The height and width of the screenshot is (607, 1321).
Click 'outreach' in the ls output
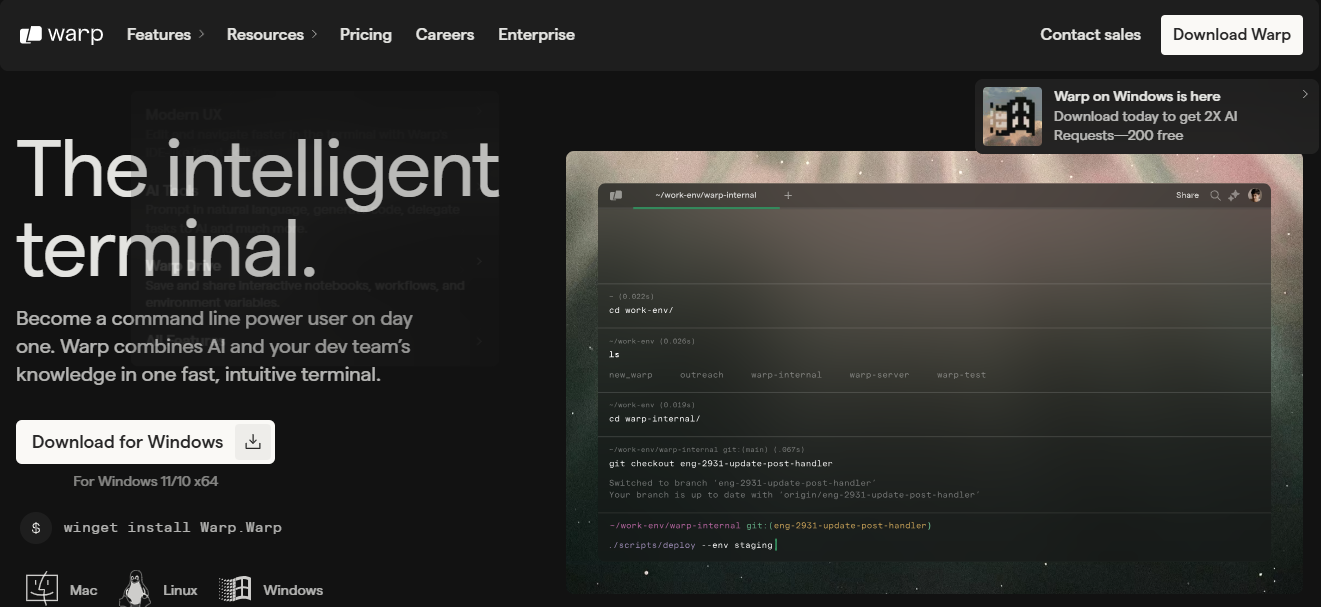[701, 375]
